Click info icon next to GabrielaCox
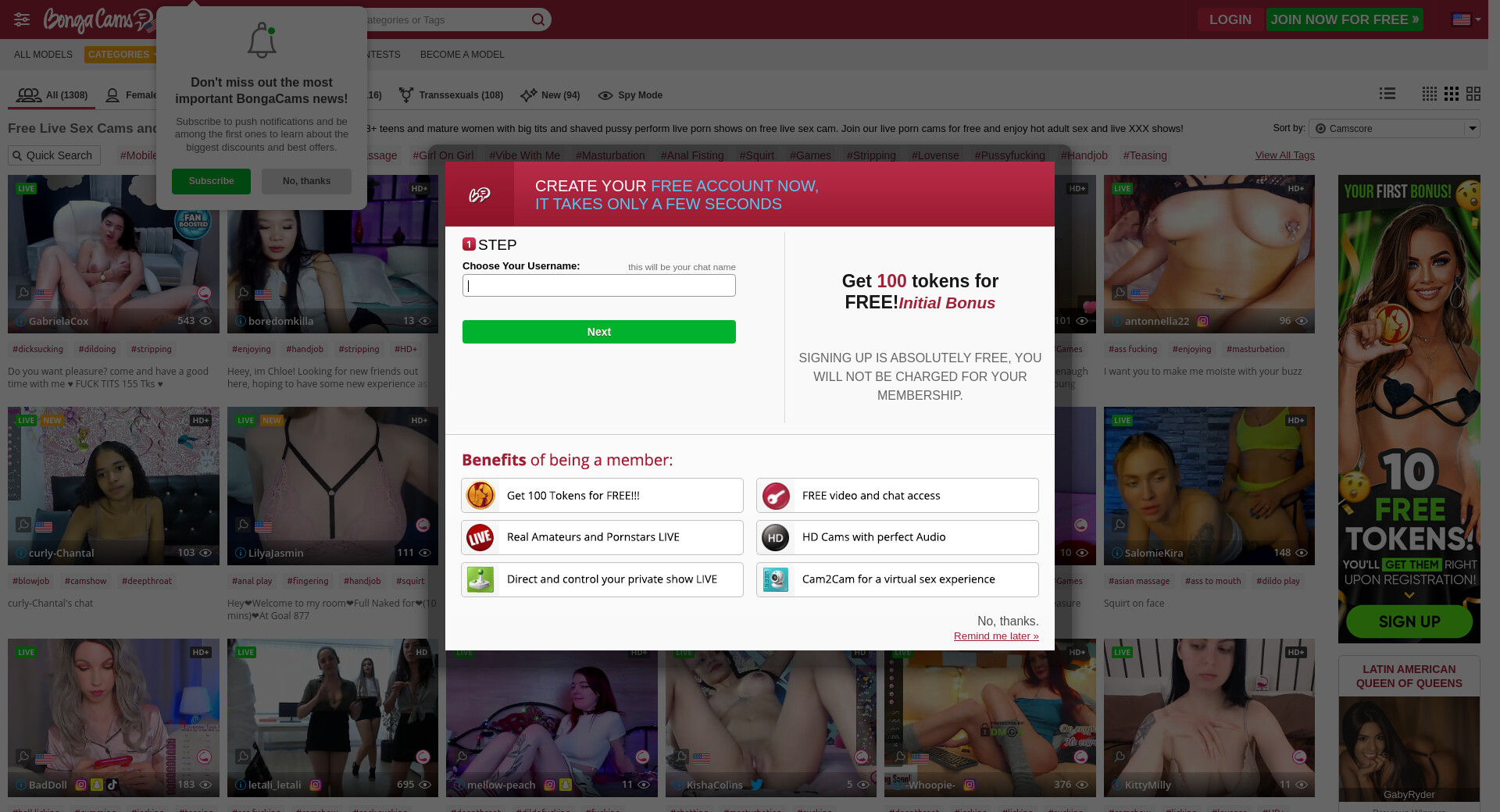The width and height of the screenshot is (1500, 812). pos(21,321)
